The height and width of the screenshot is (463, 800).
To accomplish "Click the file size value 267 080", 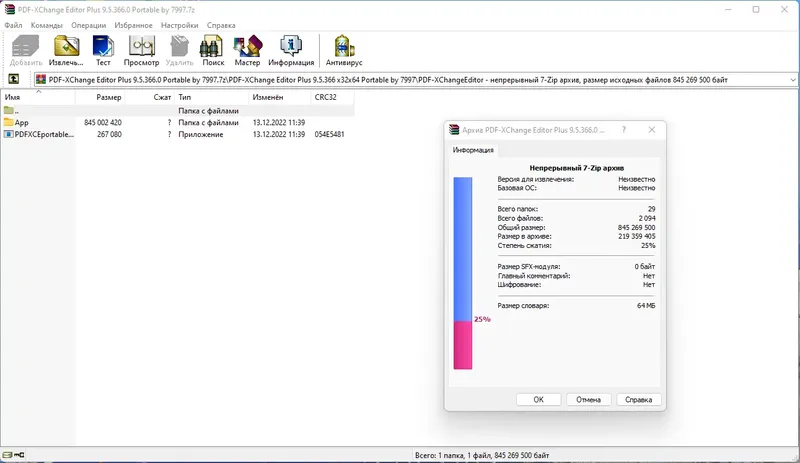I will (109, 134).
